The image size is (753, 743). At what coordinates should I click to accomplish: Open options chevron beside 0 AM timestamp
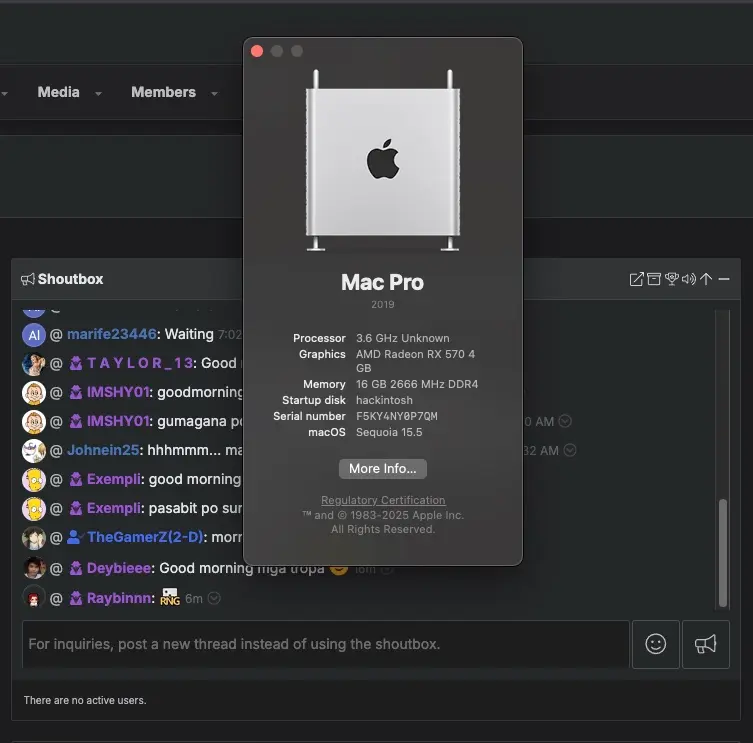coord(566,421)
